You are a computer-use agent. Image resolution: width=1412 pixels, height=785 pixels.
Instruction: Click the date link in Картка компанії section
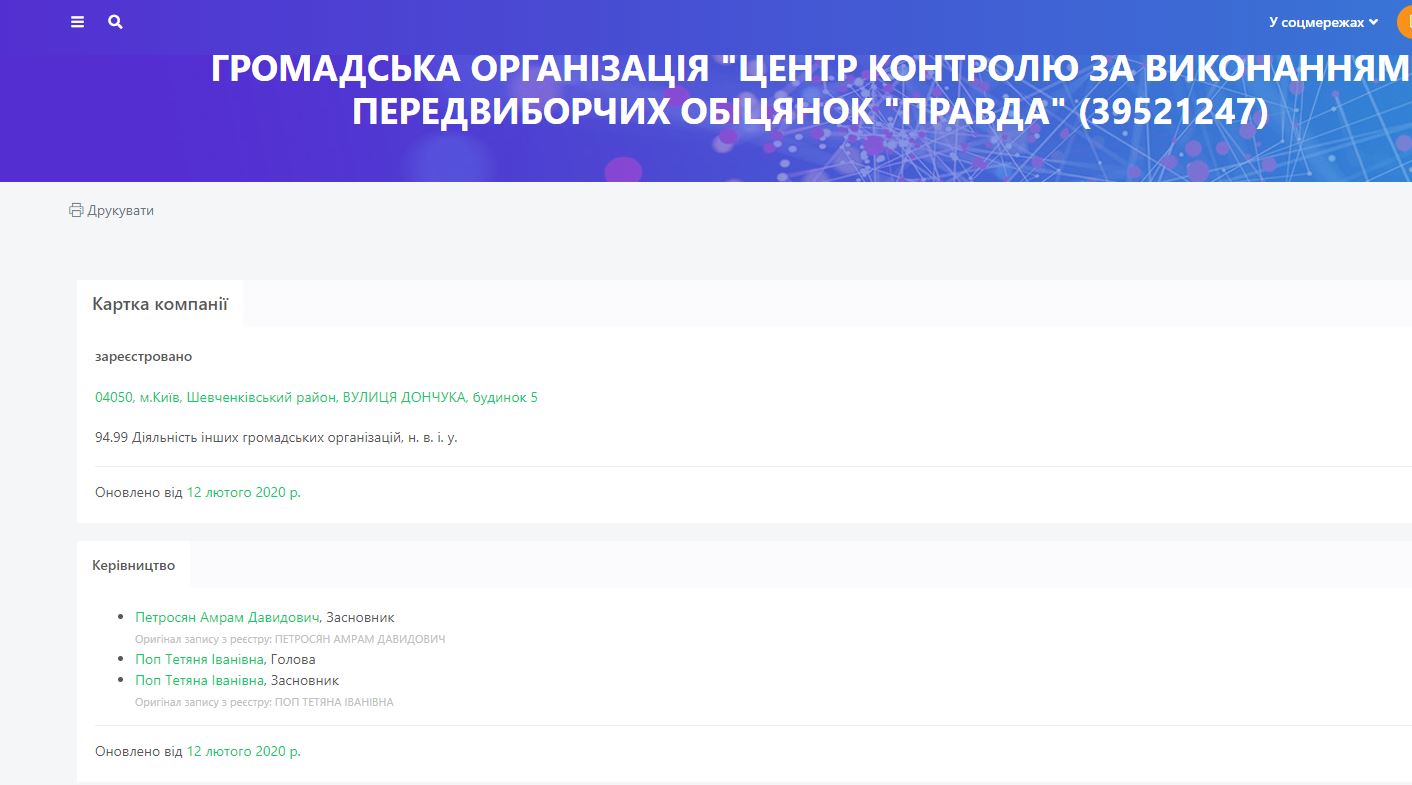(x=243, y=493)
